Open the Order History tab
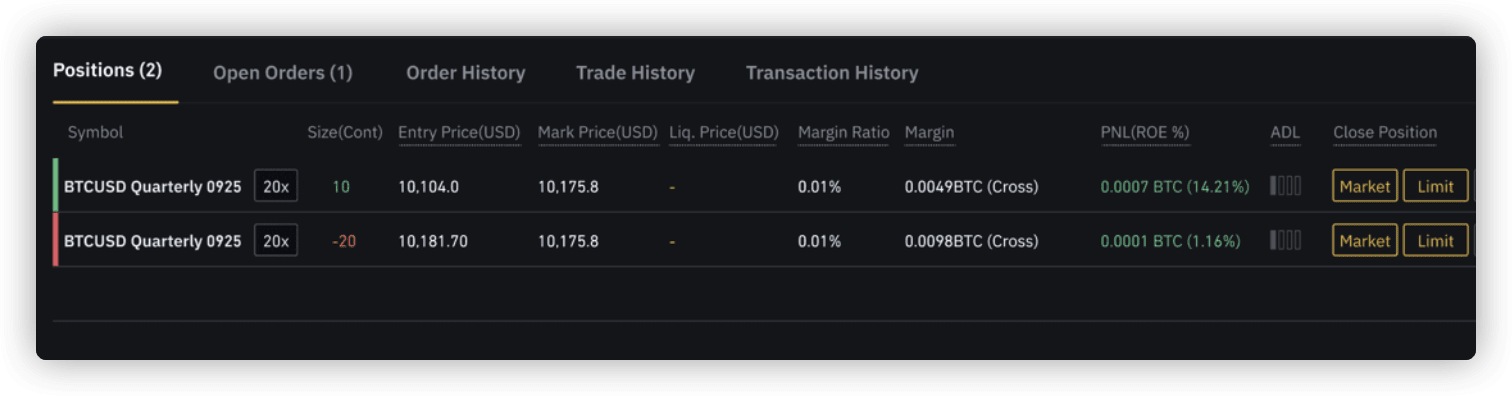Screen dimensions: 1512x396 point(465,73)
